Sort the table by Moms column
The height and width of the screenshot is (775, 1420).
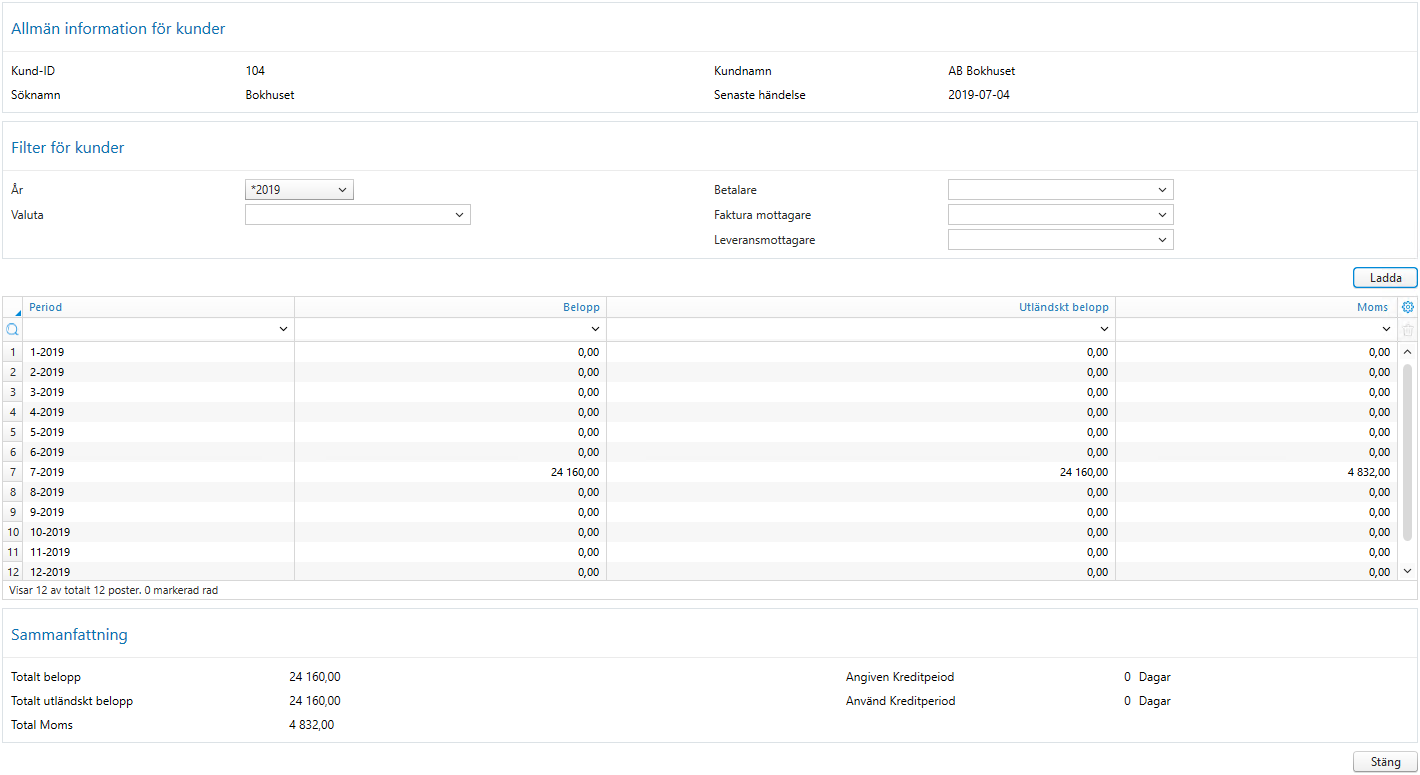(1372, 307)
